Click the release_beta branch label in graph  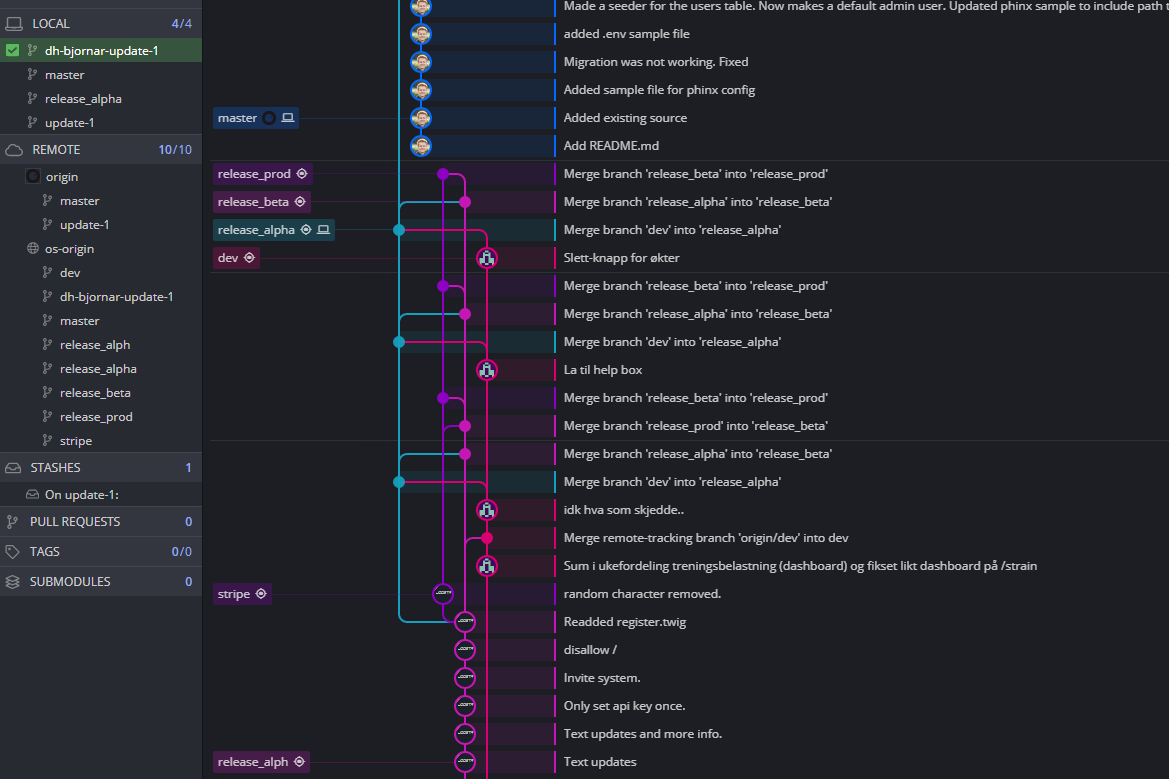(262, 202)
